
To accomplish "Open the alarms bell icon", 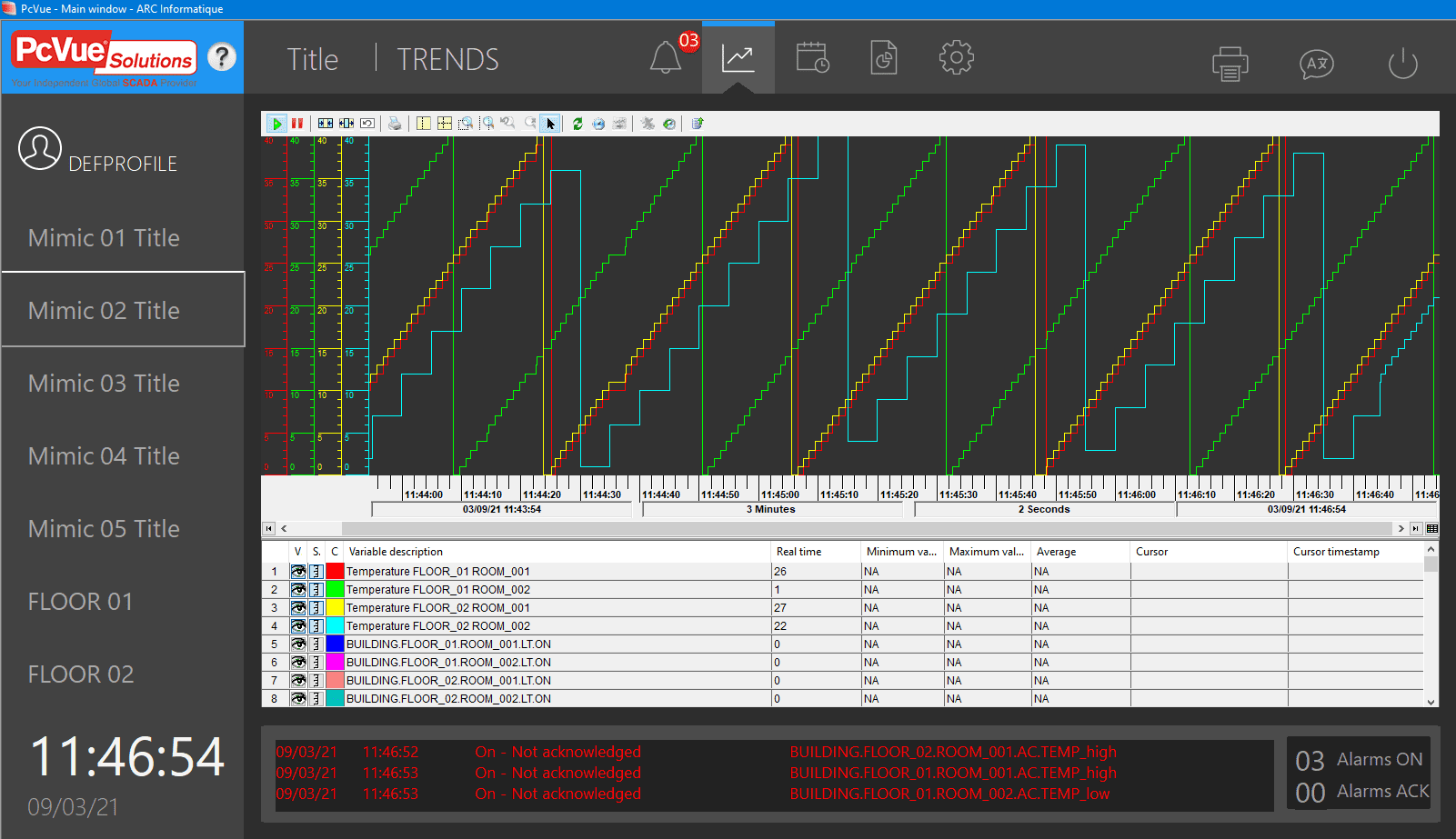I will point(666,59).
